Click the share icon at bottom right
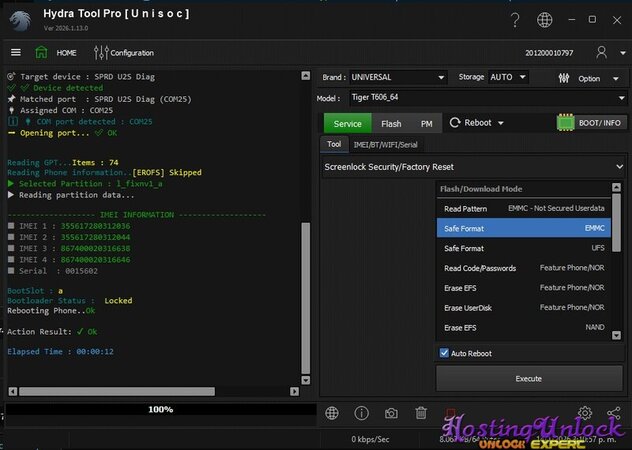Screen dimensions: 632x450 613,413
